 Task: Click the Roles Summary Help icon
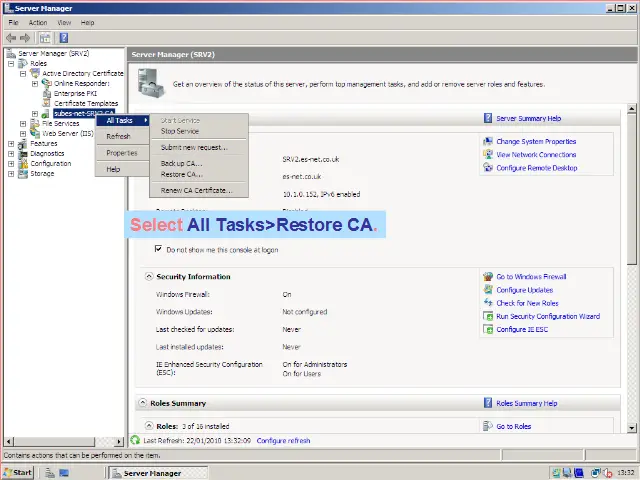pos(488,403)
